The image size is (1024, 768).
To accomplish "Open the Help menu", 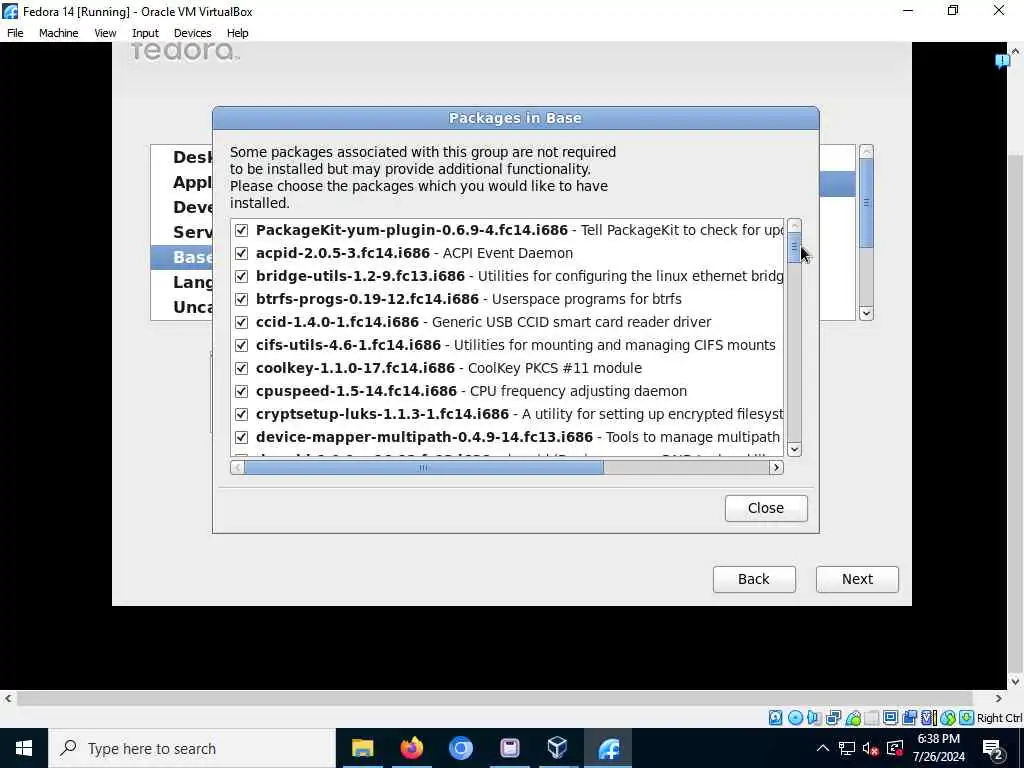I will coord(238,33).
